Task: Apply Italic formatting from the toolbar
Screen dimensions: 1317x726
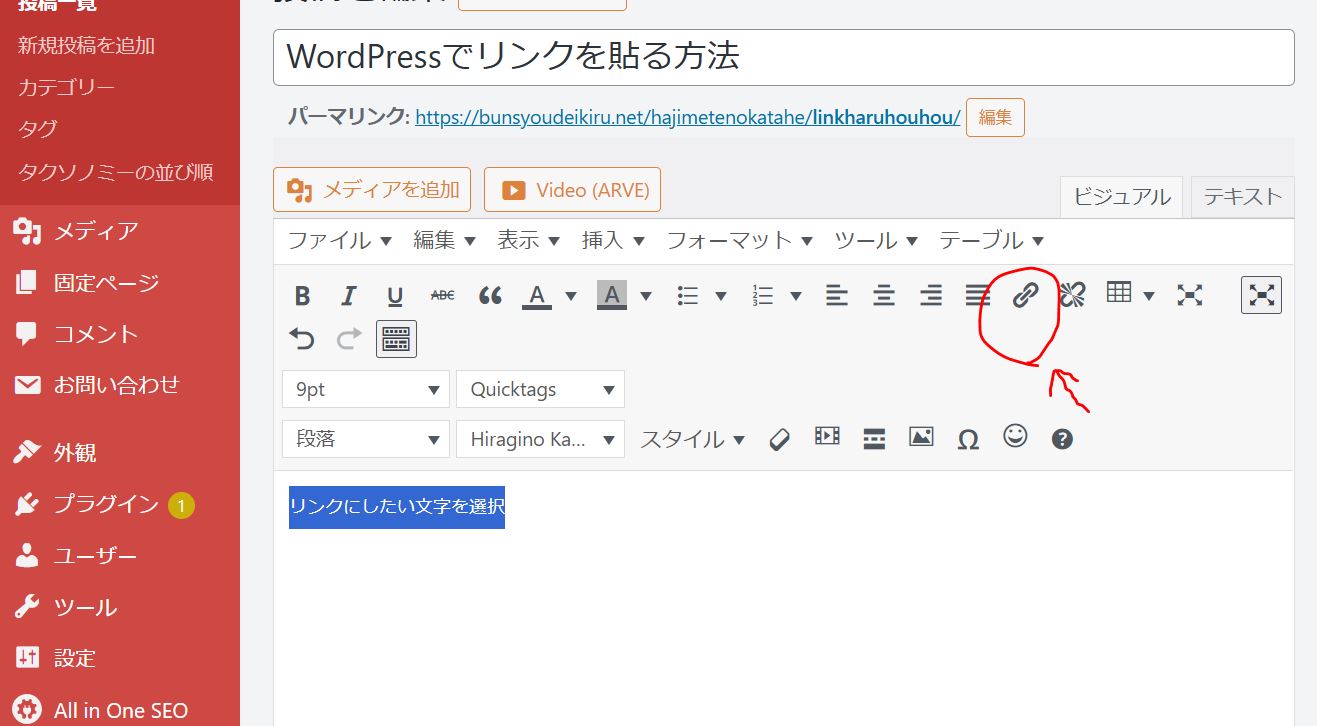Action: coord(348,296)
